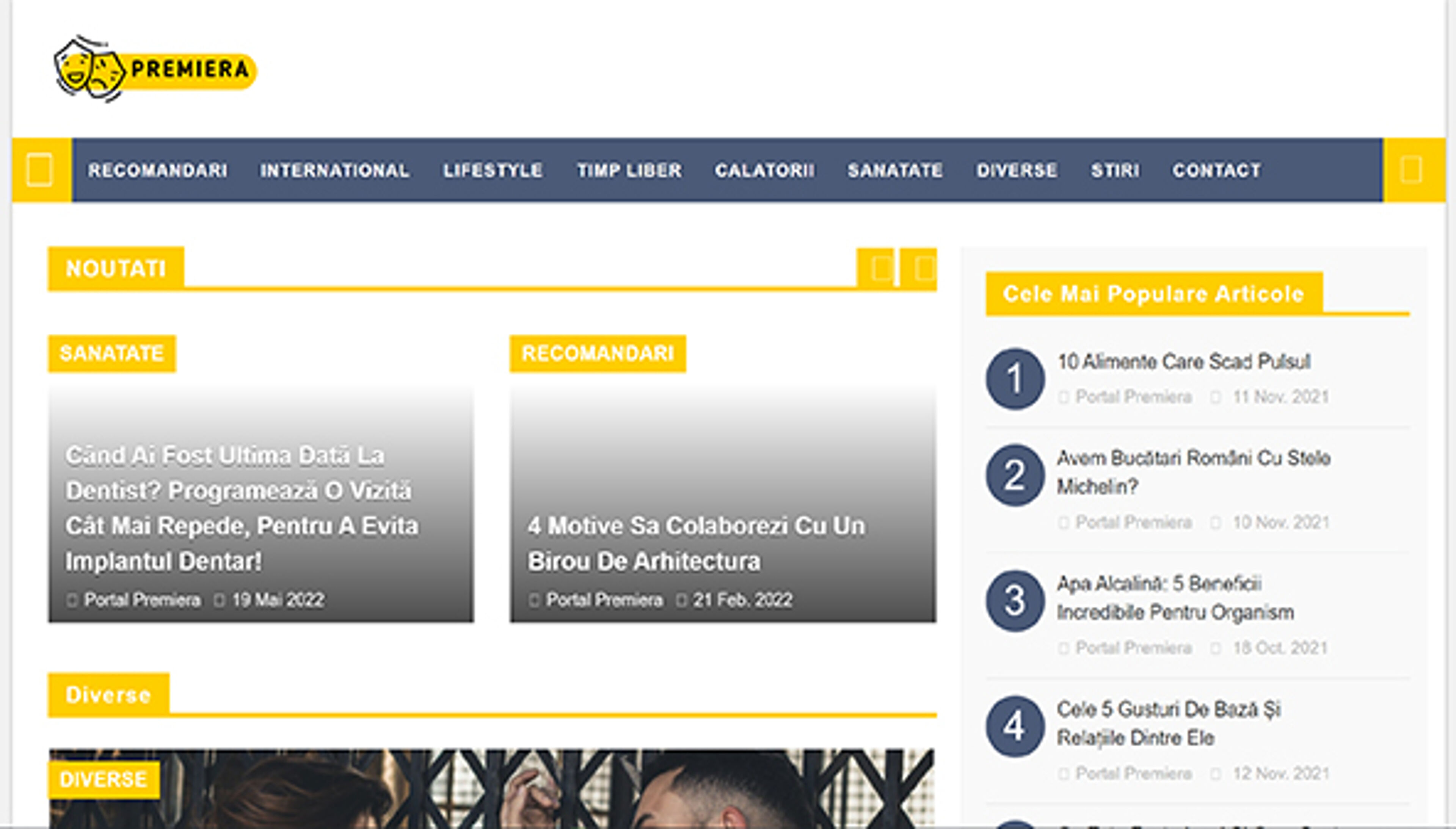The height and width of the screenshot is (829, 1456).
Task: Navigate to the Contact page
Action: point(1216,170)
